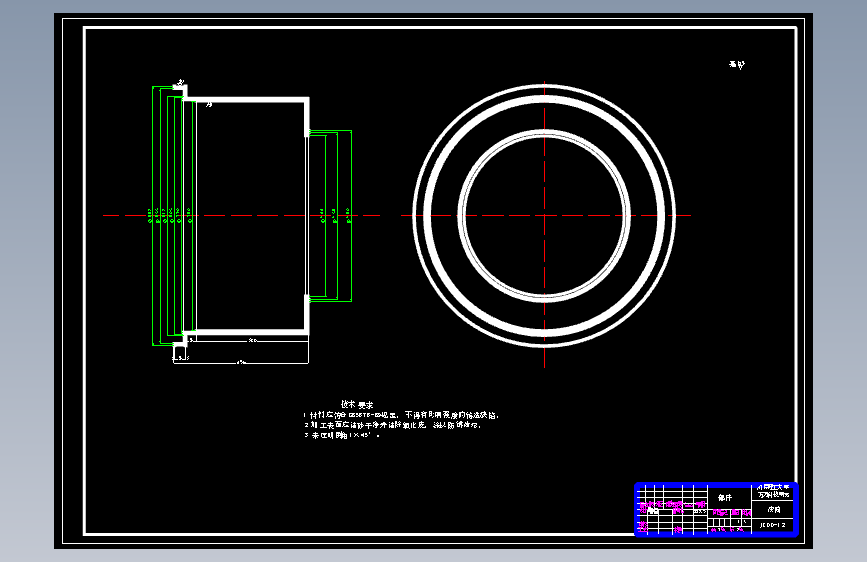Image resolution: width=867 pixels, height=562 pixels.
Task: Click technical requirement line 3 with 1×45° chamfer
Action: (x=342, y=435)
